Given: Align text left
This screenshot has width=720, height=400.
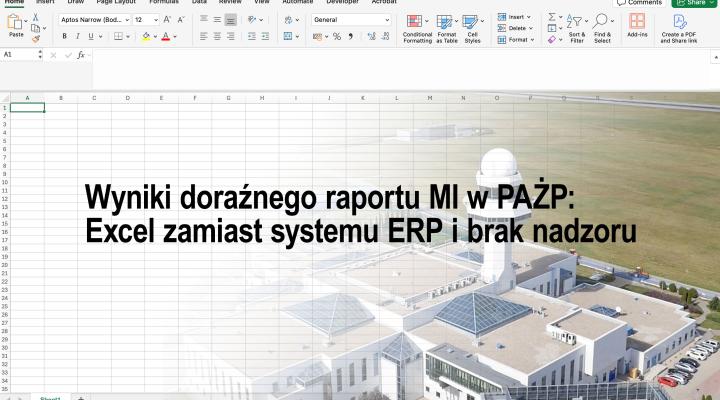Looking at the screenshot, I should (x=204, y=36).
